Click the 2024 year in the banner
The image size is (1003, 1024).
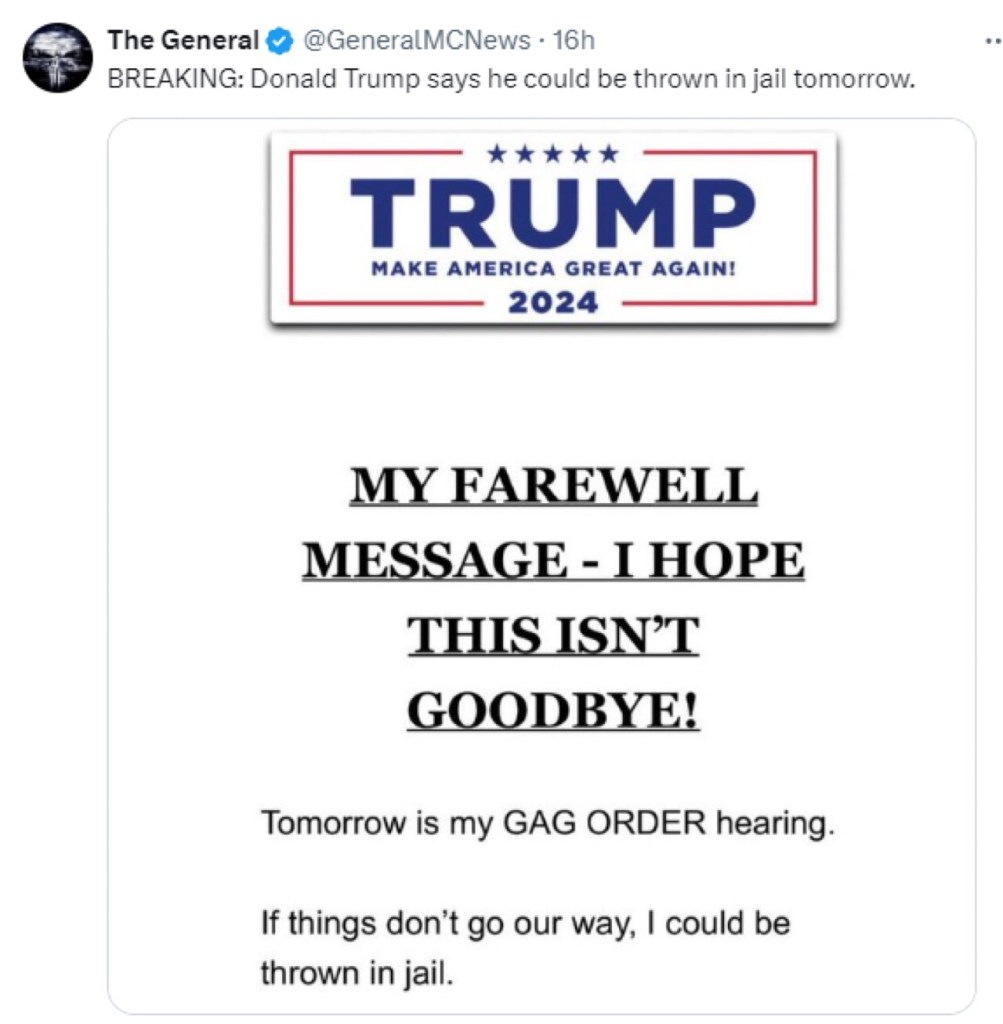[553, 301]
